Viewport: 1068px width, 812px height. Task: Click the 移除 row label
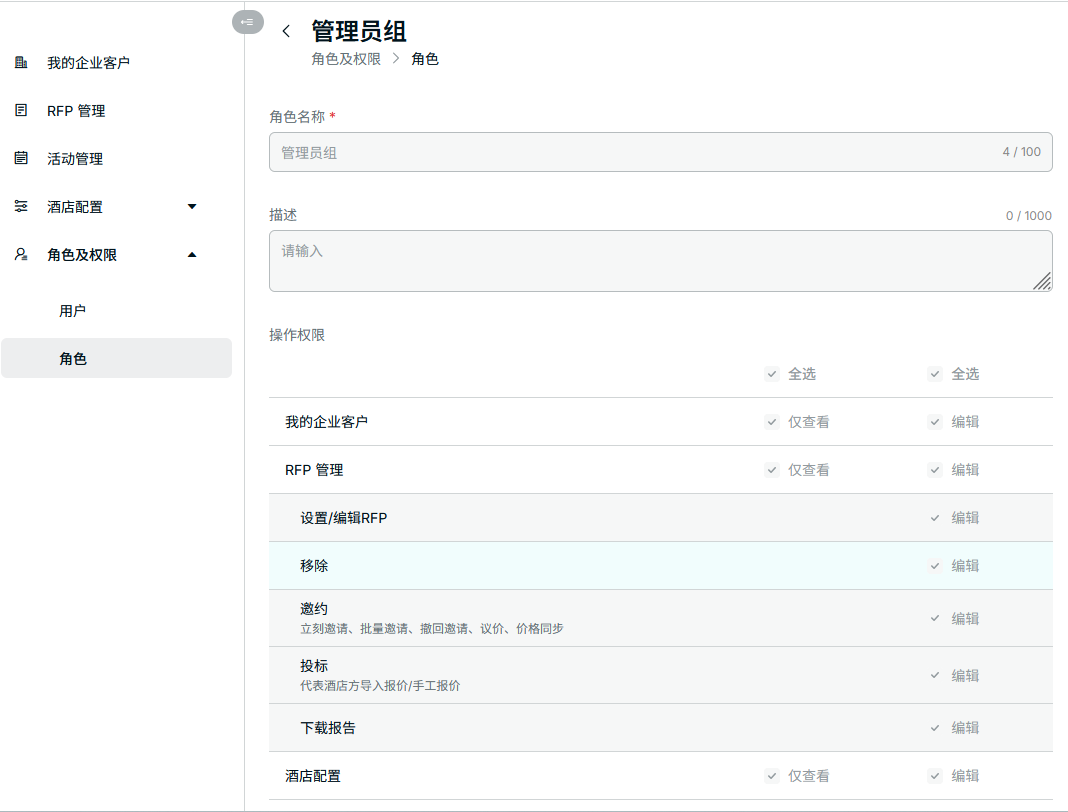(x=314, y=565)
